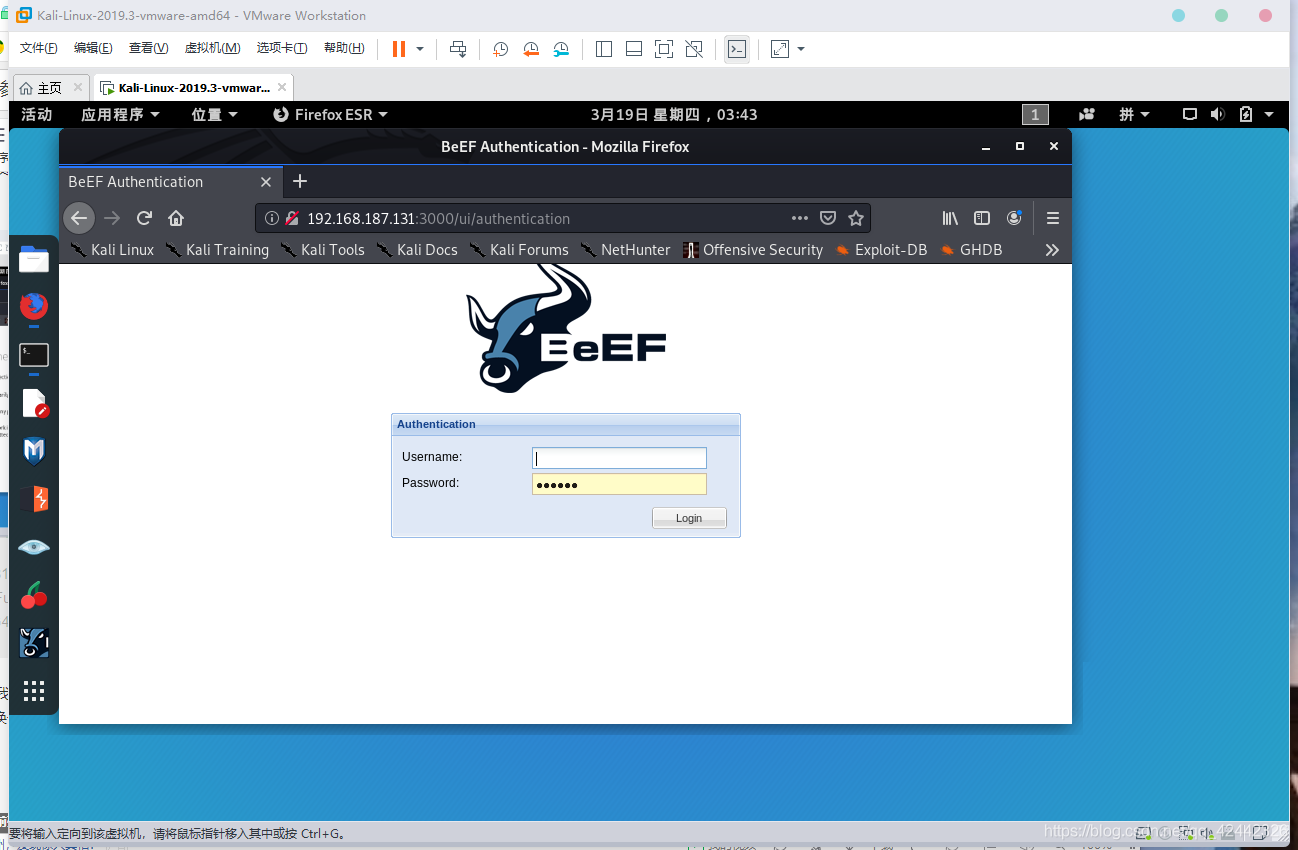The width and height of the screenshot is (1298, 850).
Task: Click the date and time in top bar
Action: pos(674,114)
